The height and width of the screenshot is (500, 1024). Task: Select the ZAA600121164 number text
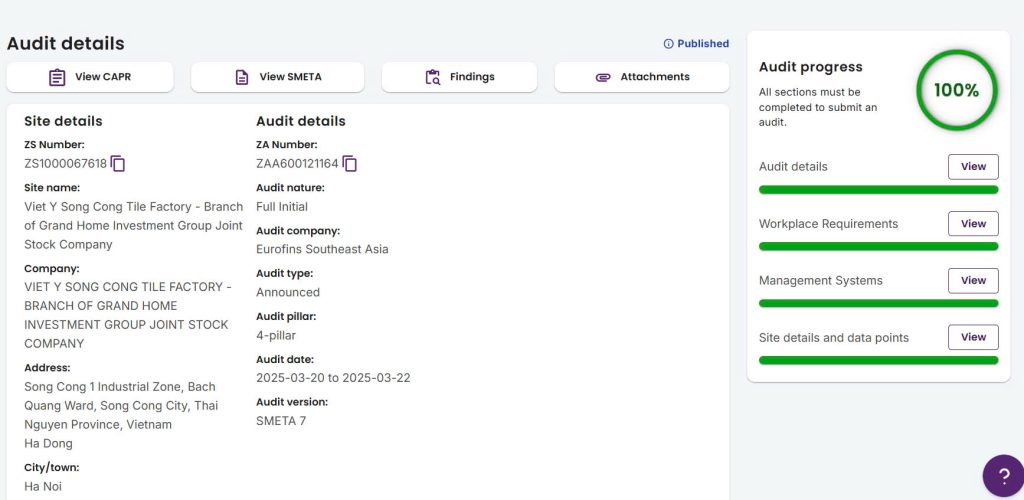pos(297,164)
